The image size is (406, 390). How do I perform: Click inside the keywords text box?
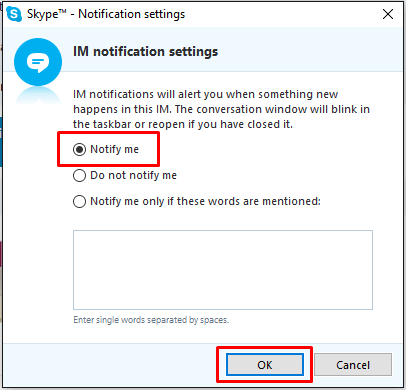coord(223,270)
